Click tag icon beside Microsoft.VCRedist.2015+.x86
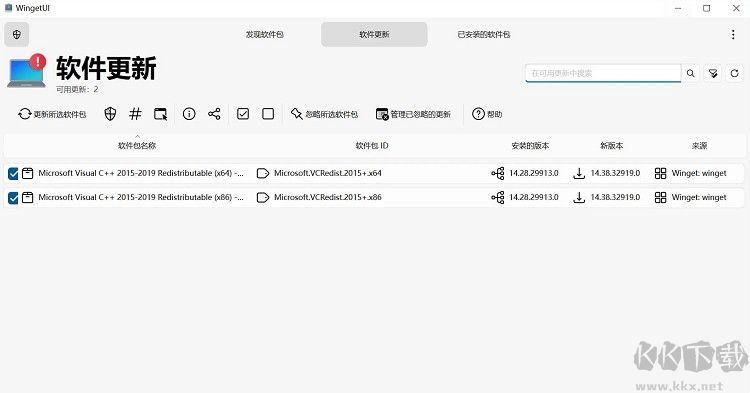The width and height of the screenshot is (750, 393). pos(263,197)
